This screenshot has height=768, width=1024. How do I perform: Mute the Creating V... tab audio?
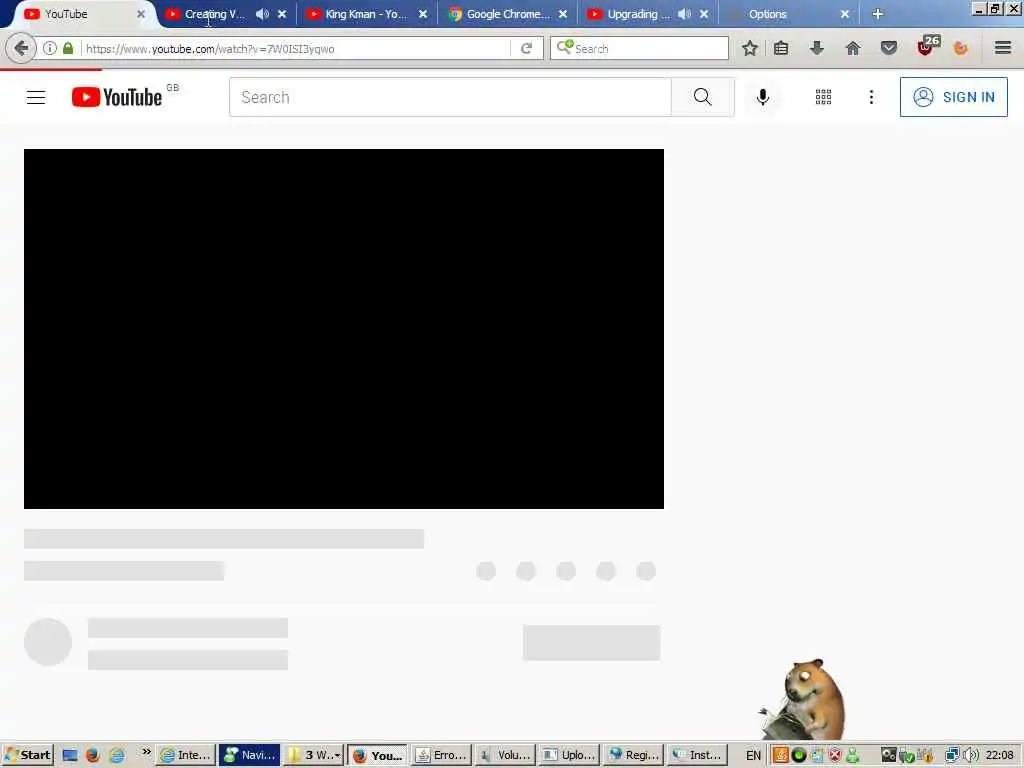(263, 14)
